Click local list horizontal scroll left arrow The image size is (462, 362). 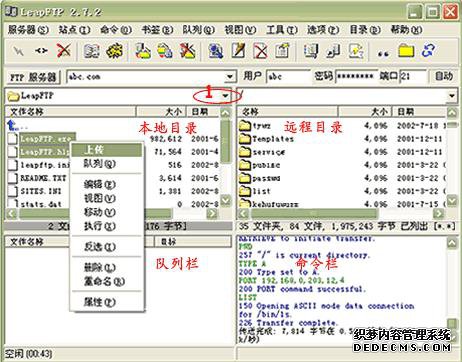(12, 213)
